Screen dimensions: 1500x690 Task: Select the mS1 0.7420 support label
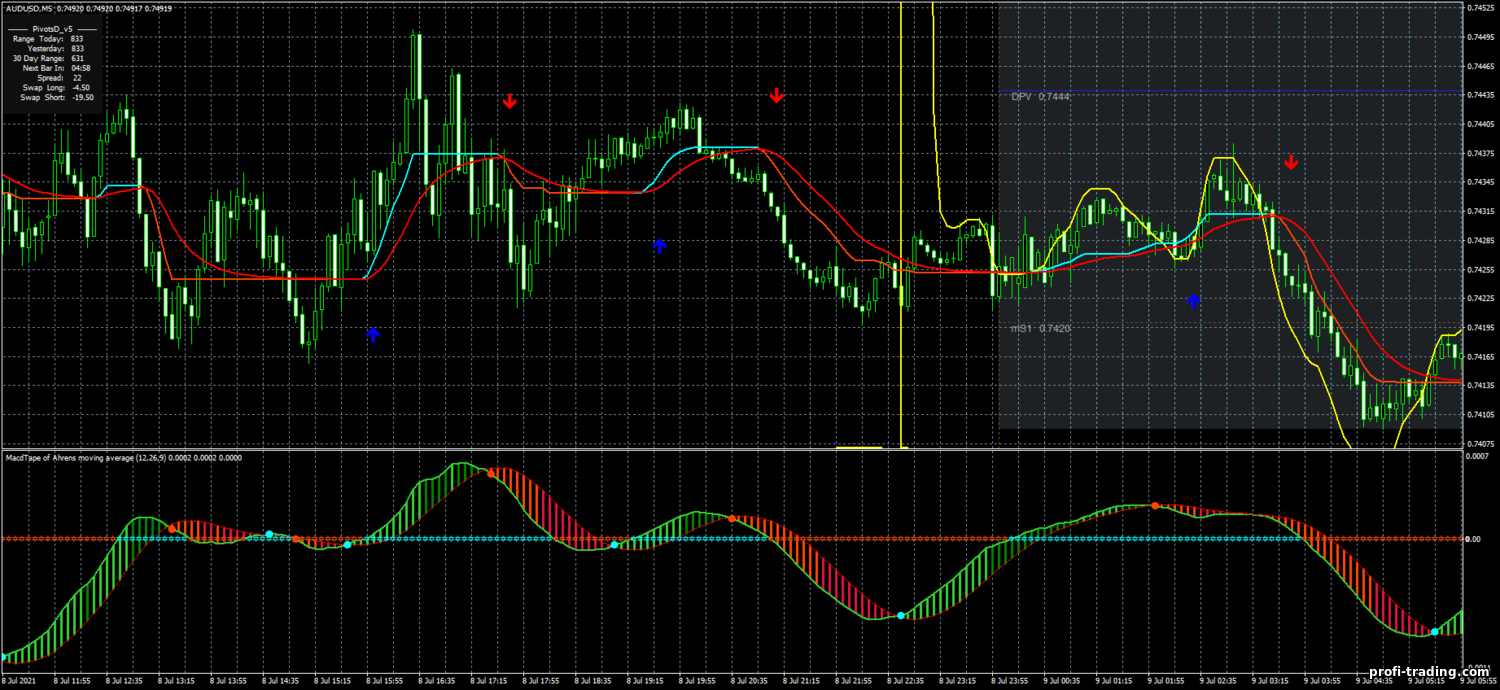[x=1040, y=328]
